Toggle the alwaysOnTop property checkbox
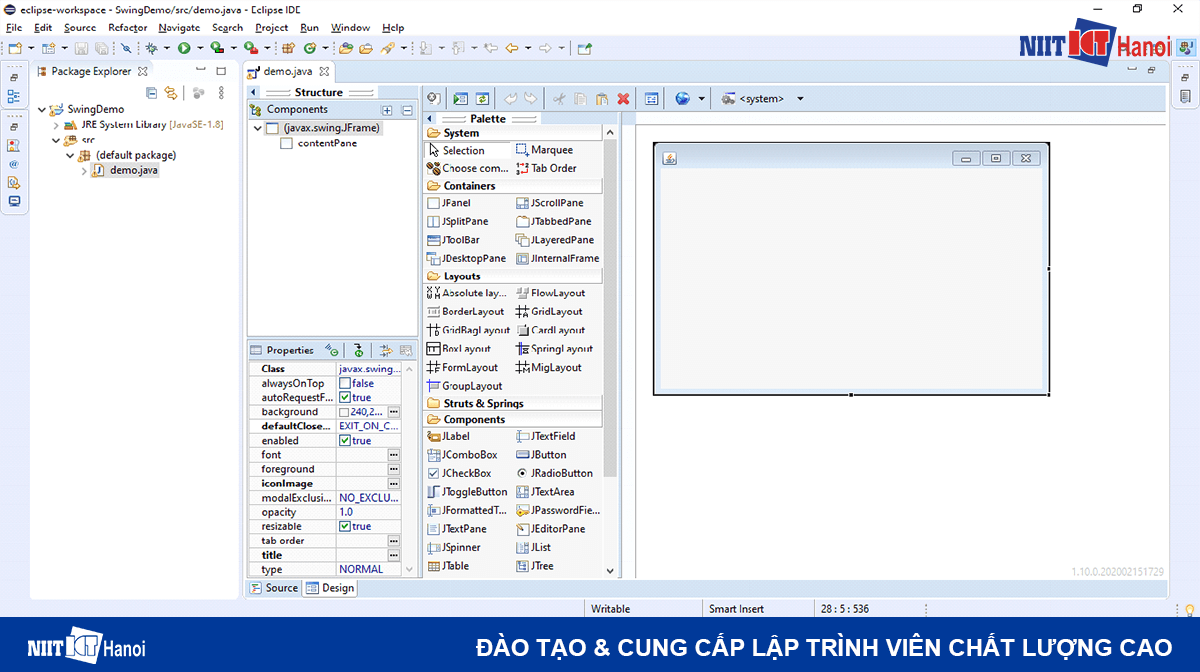 (344, 383)
